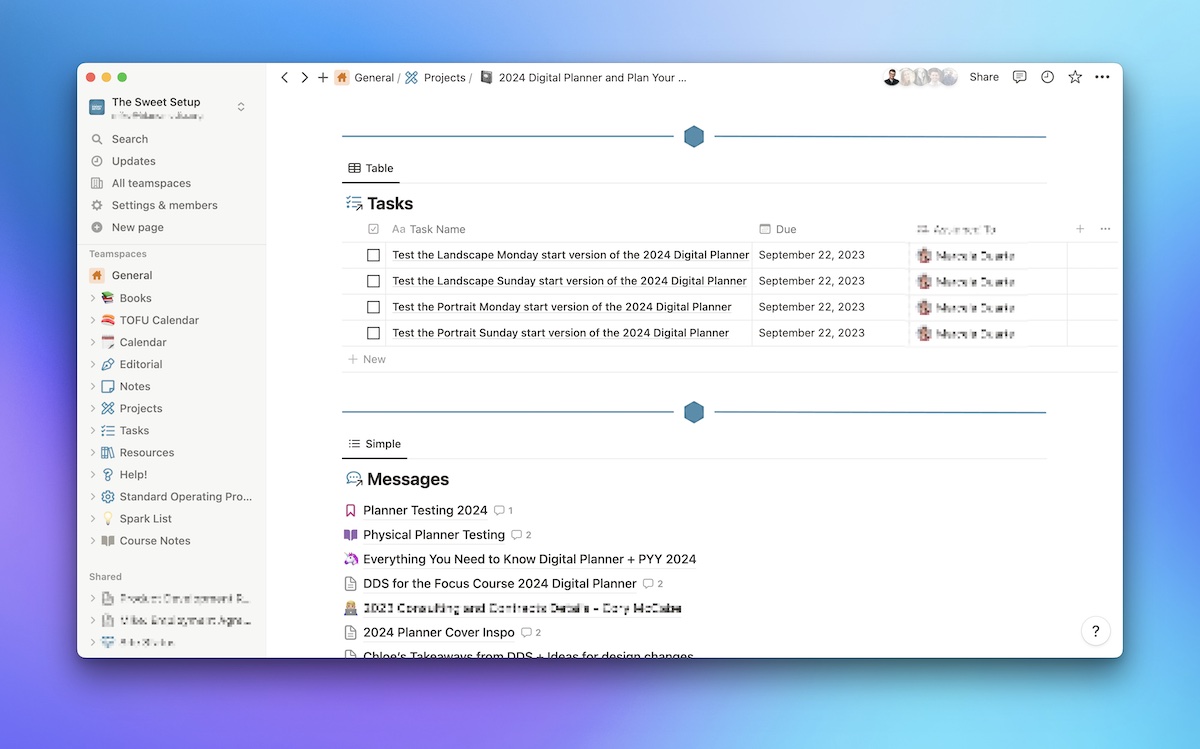
Task: Go back using the left arrow
Action: pyautogui.click(x=285, y=77)
